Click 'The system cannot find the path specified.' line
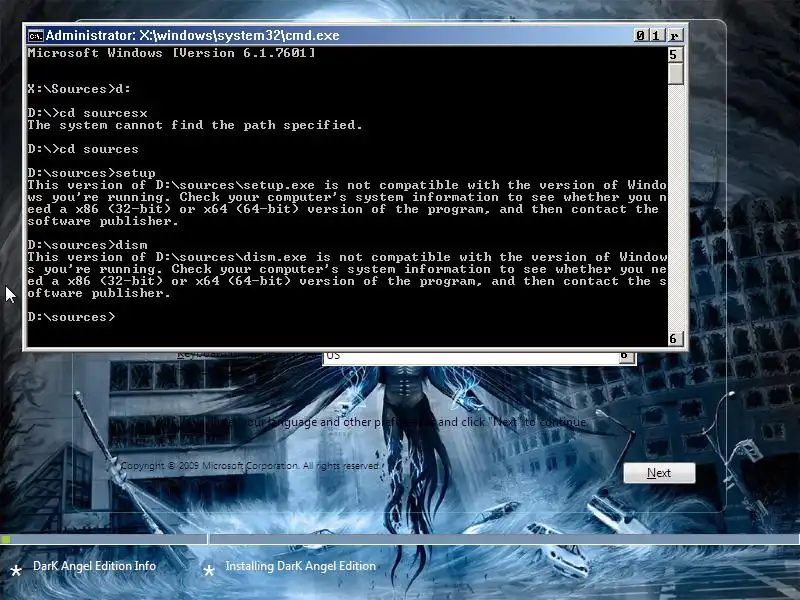Viewport: 800px width, 600px height. [x=195, y=126]
